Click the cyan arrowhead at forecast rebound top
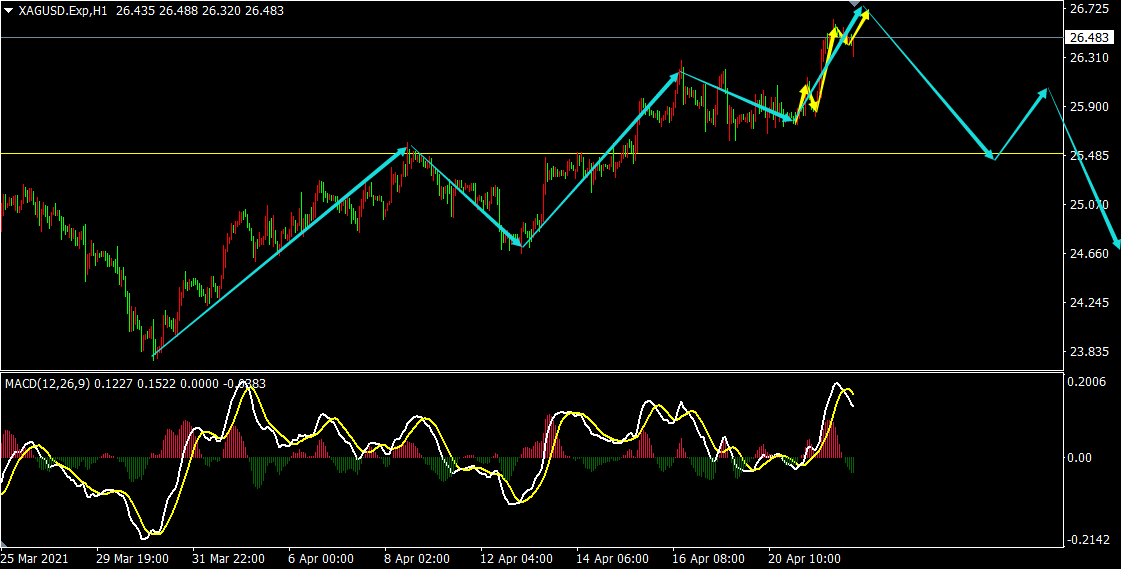This screenshot has height=569, width=1121. click(1045, 91)
